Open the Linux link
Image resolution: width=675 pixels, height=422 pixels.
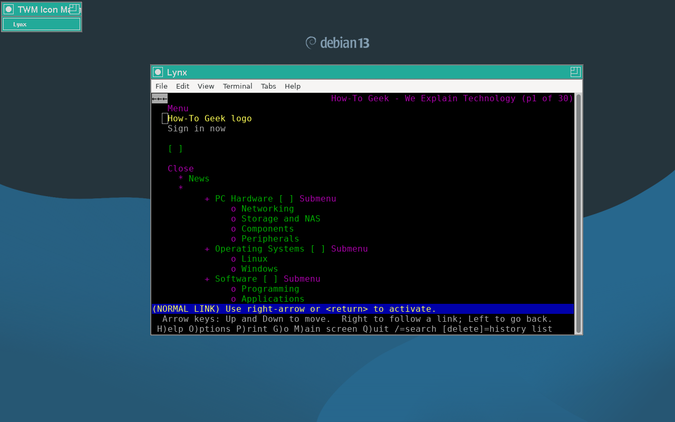point(254,259)
